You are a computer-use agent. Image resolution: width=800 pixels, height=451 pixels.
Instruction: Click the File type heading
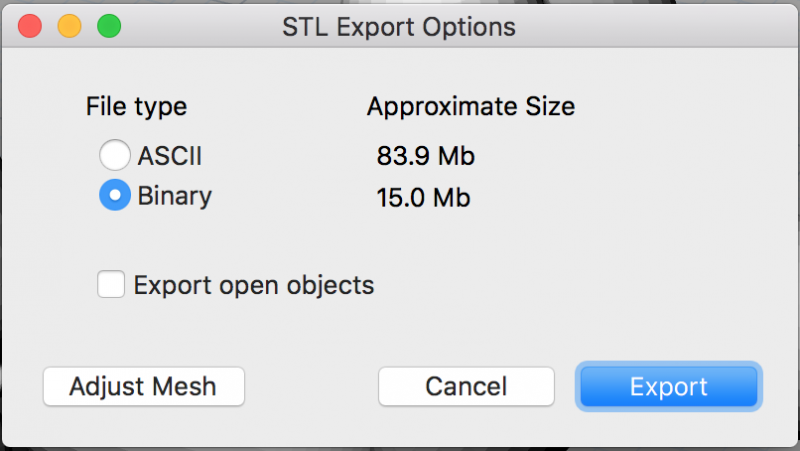[x=136, y=106]
